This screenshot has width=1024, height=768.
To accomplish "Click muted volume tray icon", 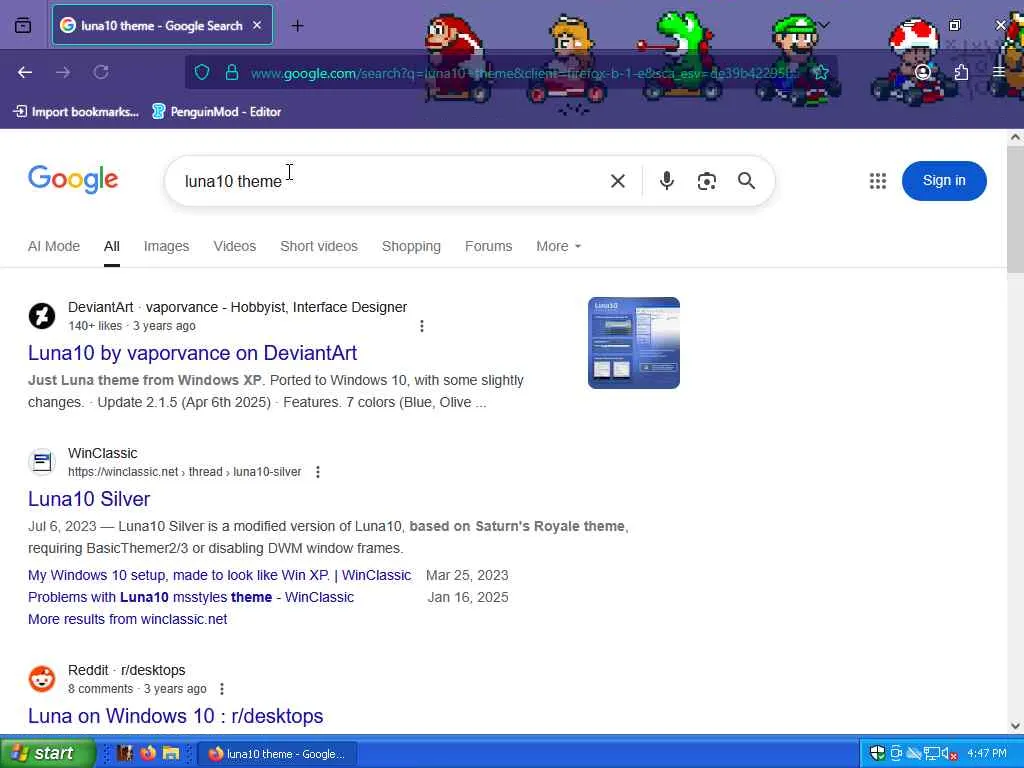I will click(949, 754).
